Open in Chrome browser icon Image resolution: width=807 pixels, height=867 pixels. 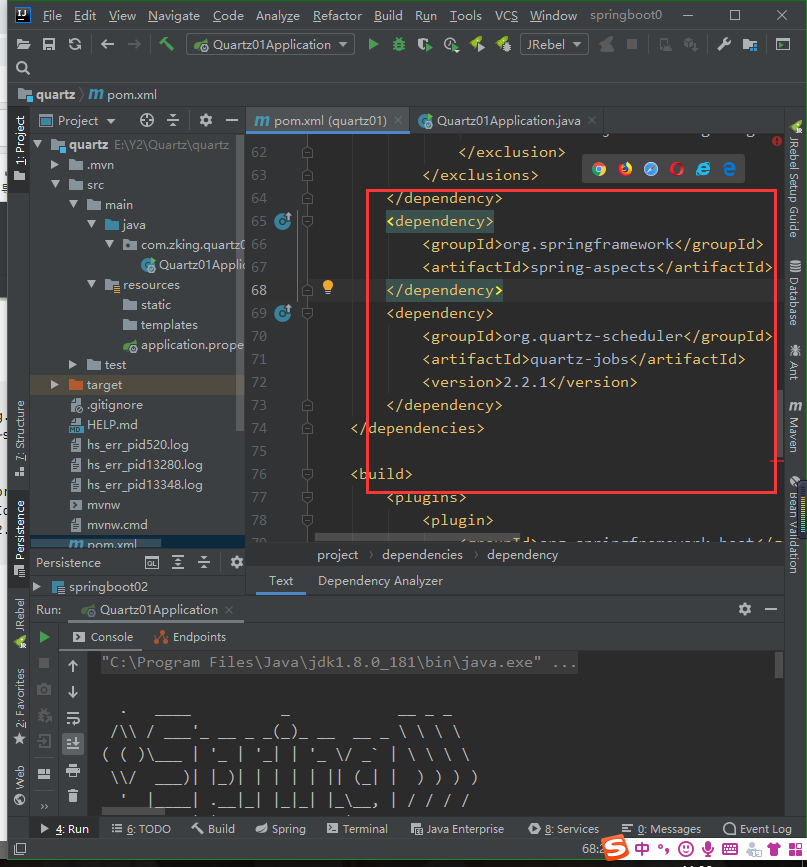click(599, 169)
